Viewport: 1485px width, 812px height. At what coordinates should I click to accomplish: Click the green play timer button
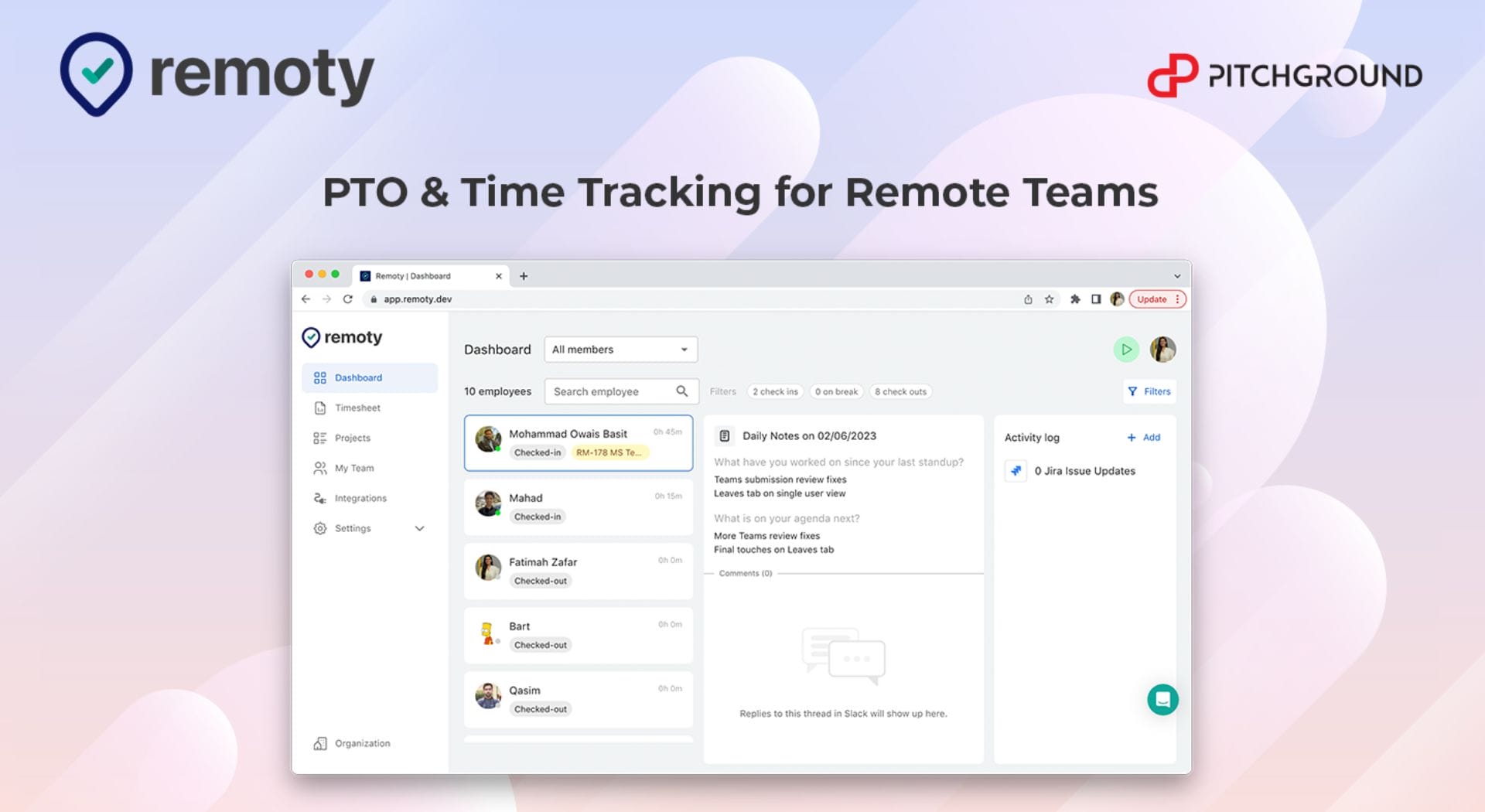coord(1125,350)
